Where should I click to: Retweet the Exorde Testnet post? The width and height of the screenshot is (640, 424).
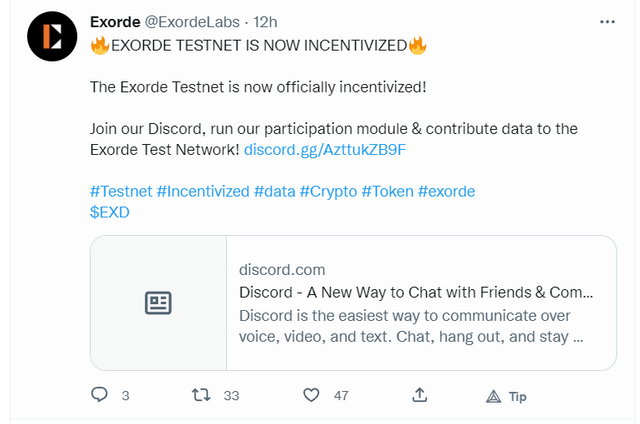coord(199,395)
